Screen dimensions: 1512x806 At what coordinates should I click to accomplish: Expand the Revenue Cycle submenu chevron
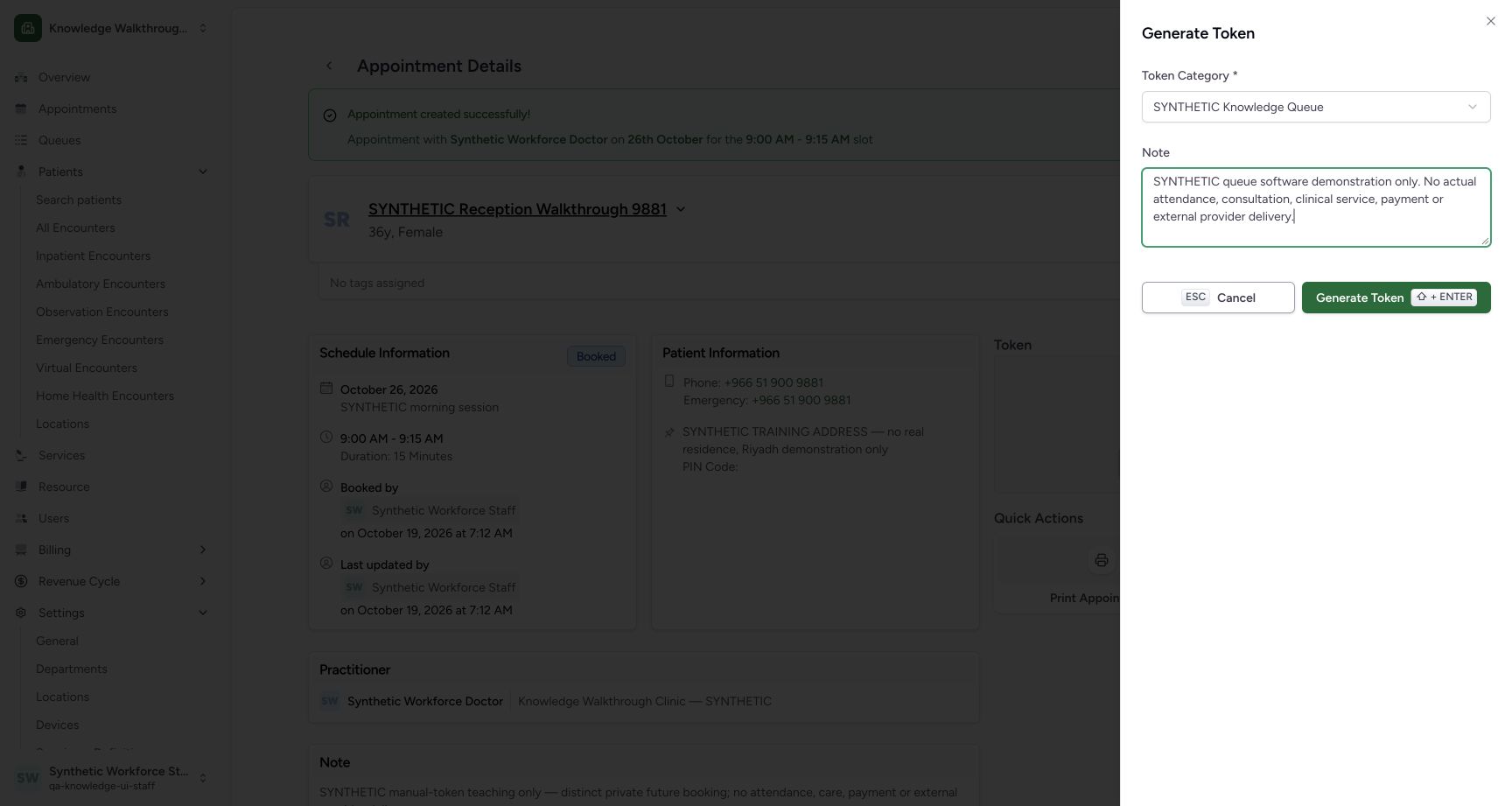click(203, 581)
